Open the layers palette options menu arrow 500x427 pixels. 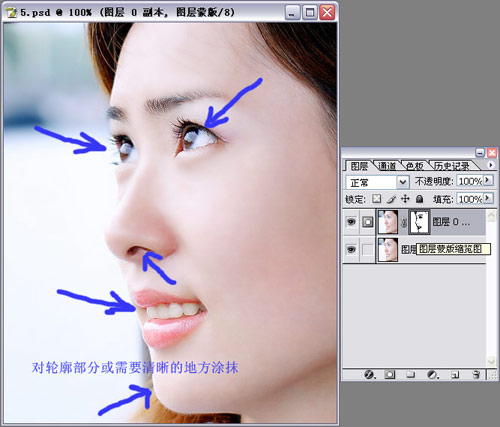[x=491, y=165]
